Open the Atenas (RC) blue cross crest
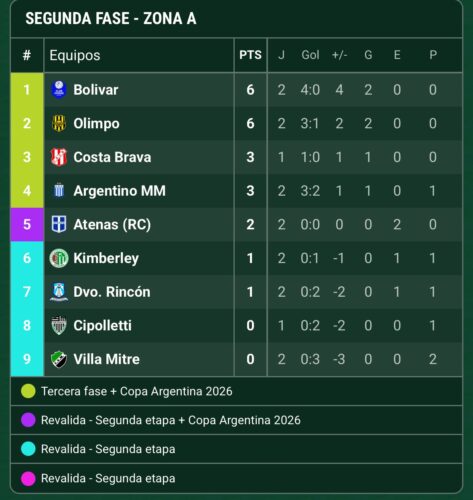This screenshot has height=500, width=473. (x=59, y=224)
